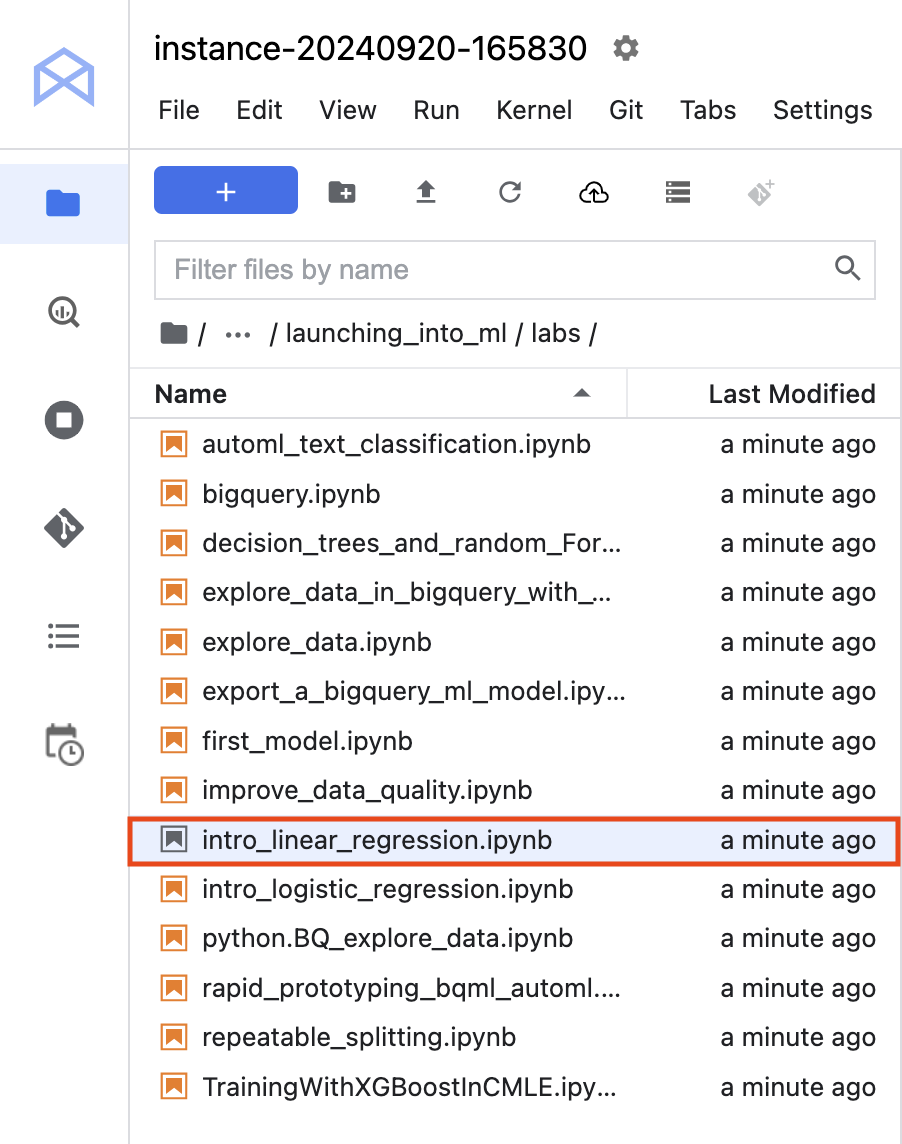Open the Table of Contents sidebar icon

click(x=63, y=636)
